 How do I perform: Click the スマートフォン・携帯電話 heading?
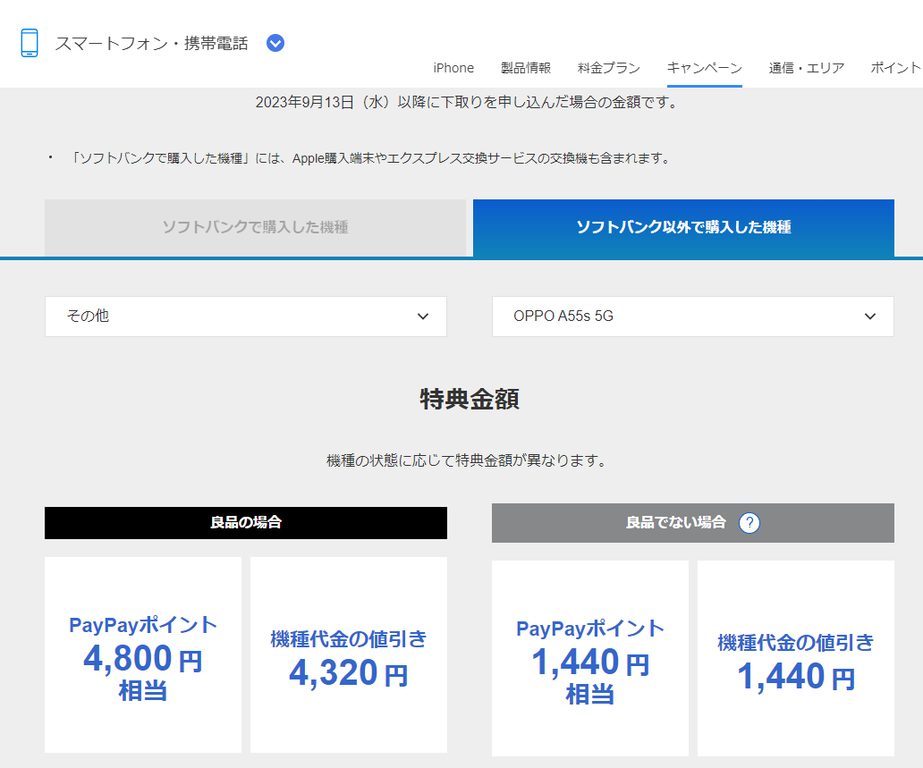click(x=151, y=44)
